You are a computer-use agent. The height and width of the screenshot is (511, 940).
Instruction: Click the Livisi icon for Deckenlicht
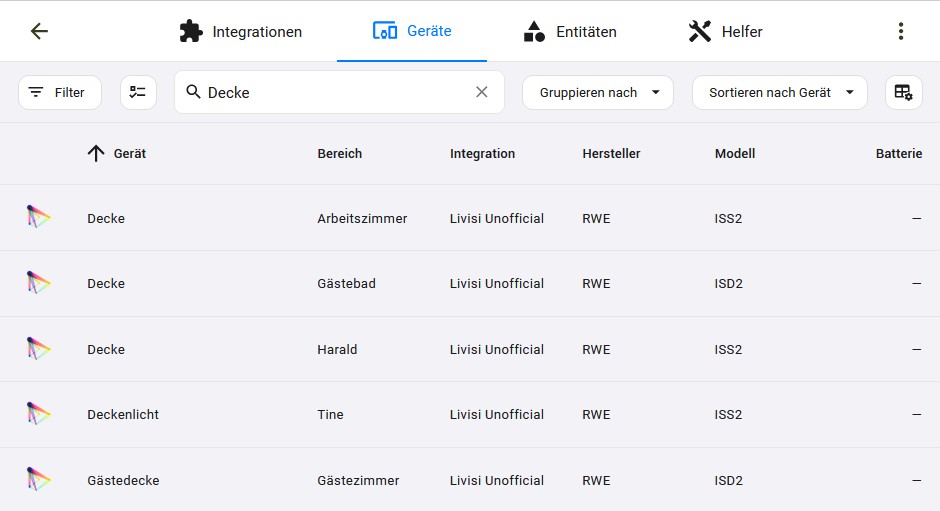click(x=38, y=414)
